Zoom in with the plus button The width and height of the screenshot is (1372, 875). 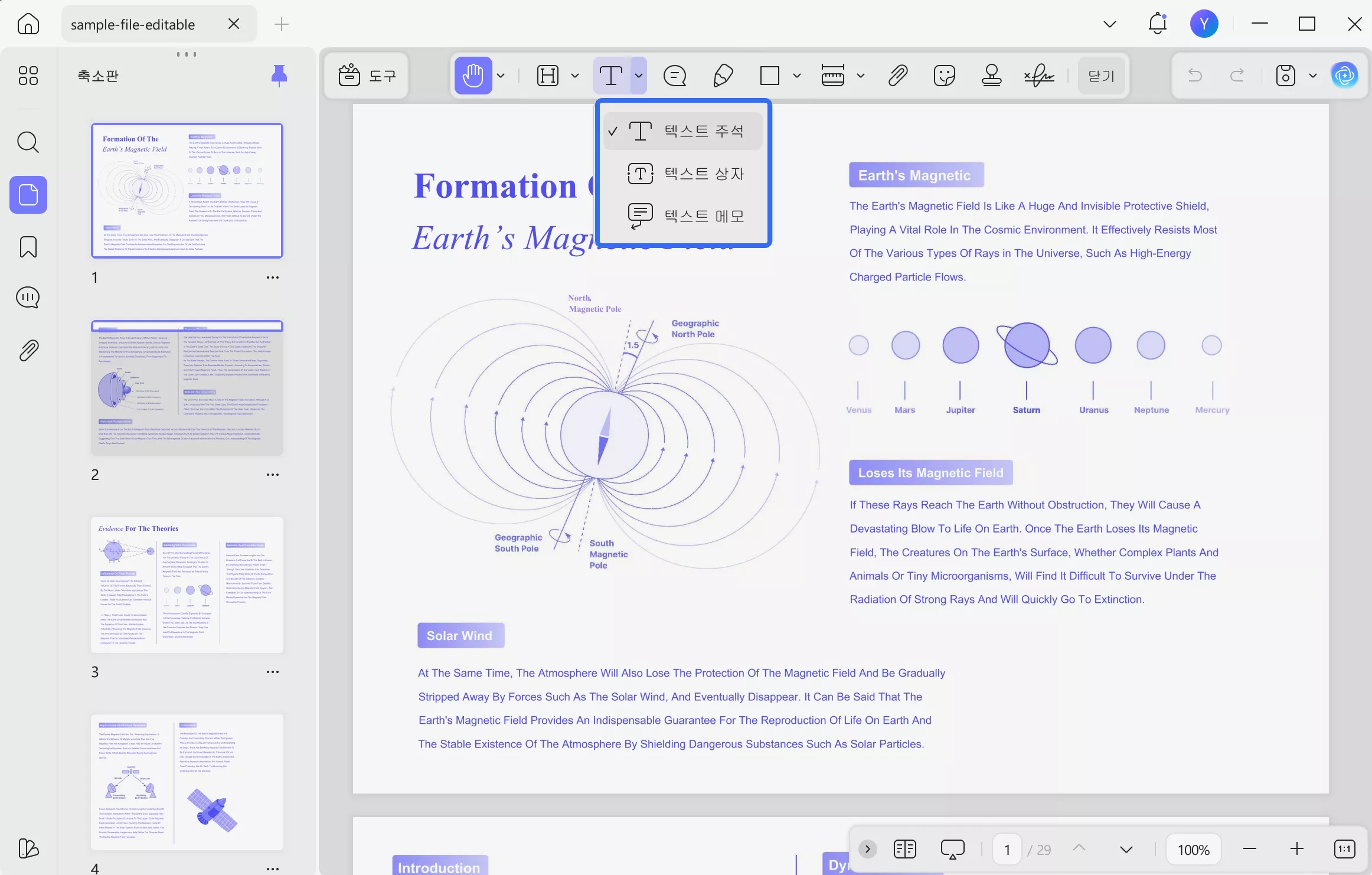(x=1297, y=849)
